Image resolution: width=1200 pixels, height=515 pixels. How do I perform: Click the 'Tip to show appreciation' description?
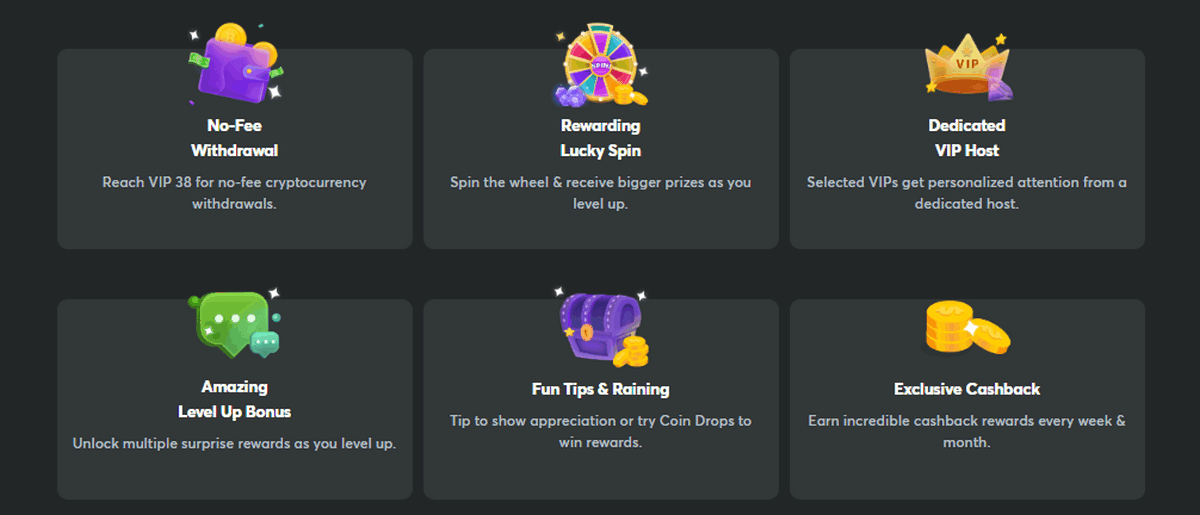point(600,431)
